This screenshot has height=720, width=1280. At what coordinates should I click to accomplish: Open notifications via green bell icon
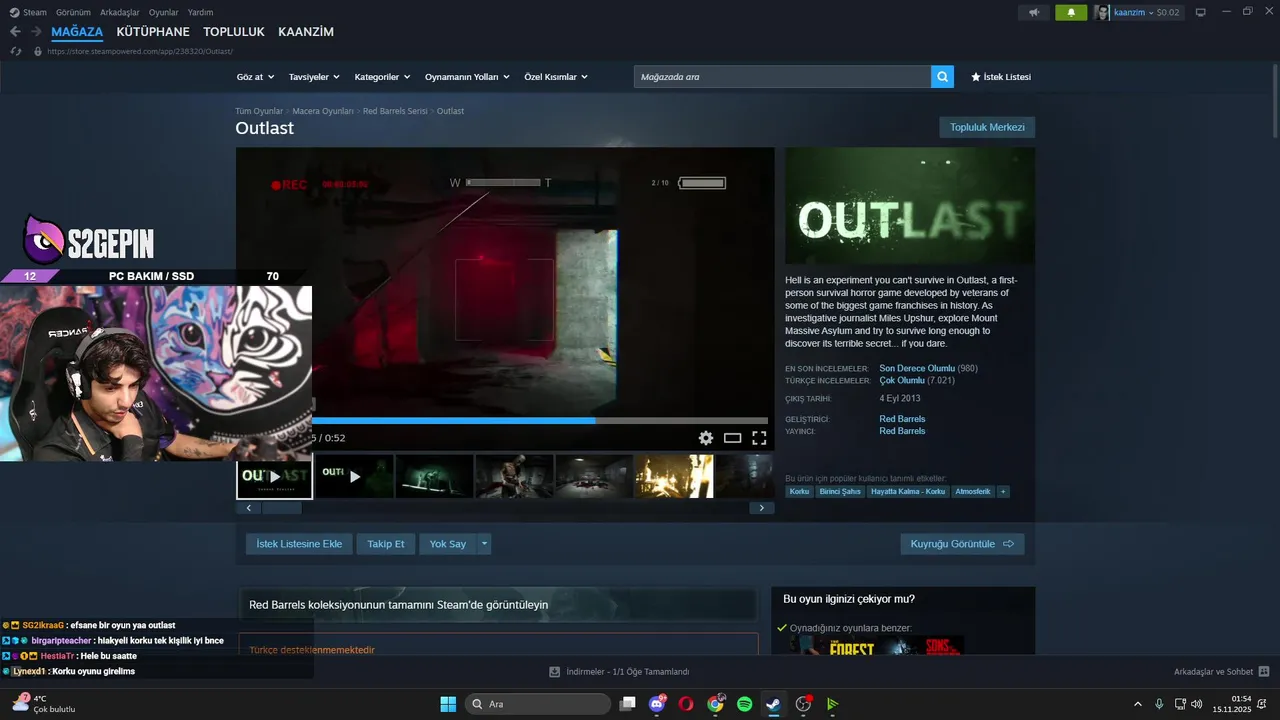point(1071,12)
